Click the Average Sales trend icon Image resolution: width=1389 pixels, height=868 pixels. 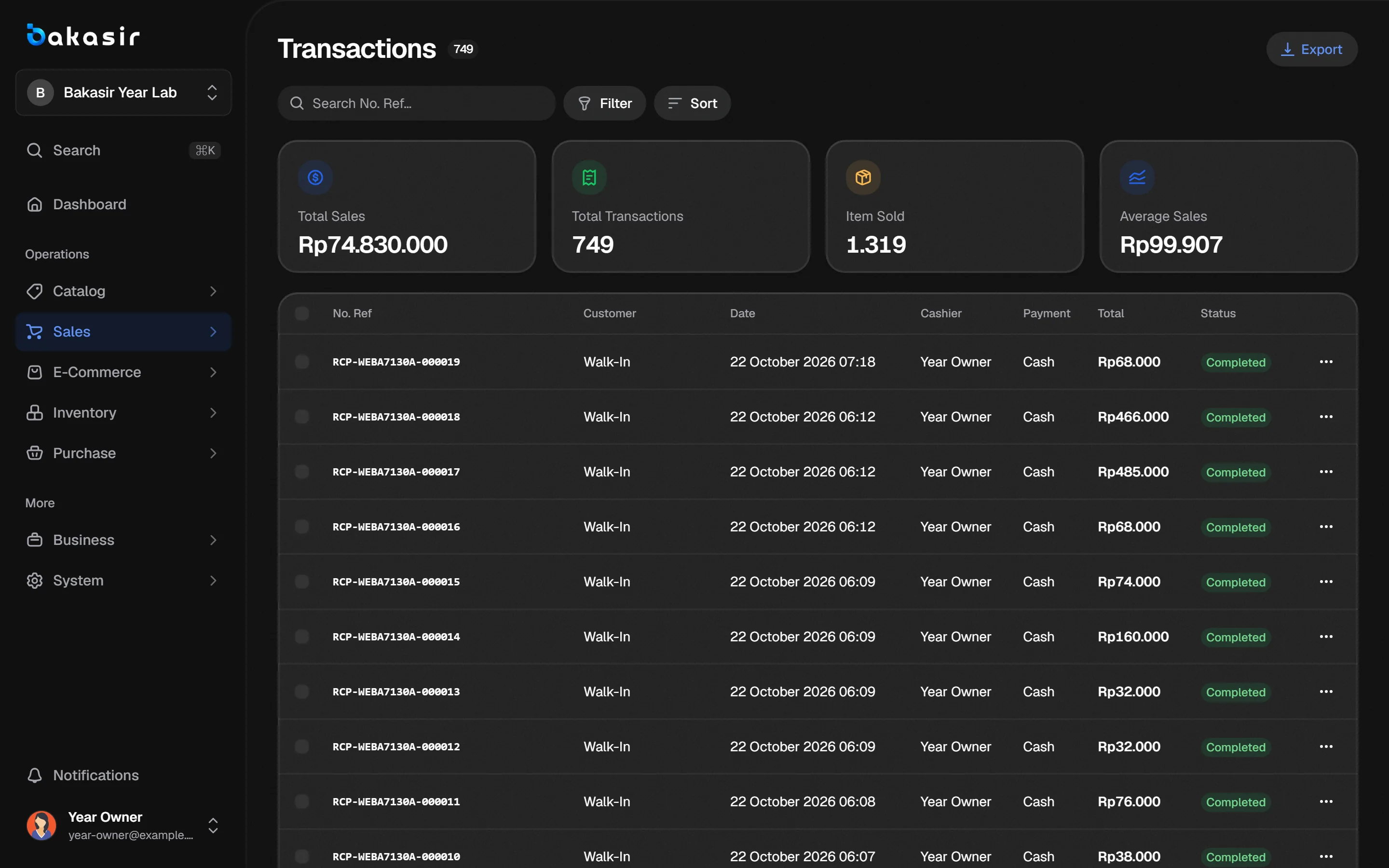coord(1137,177)
